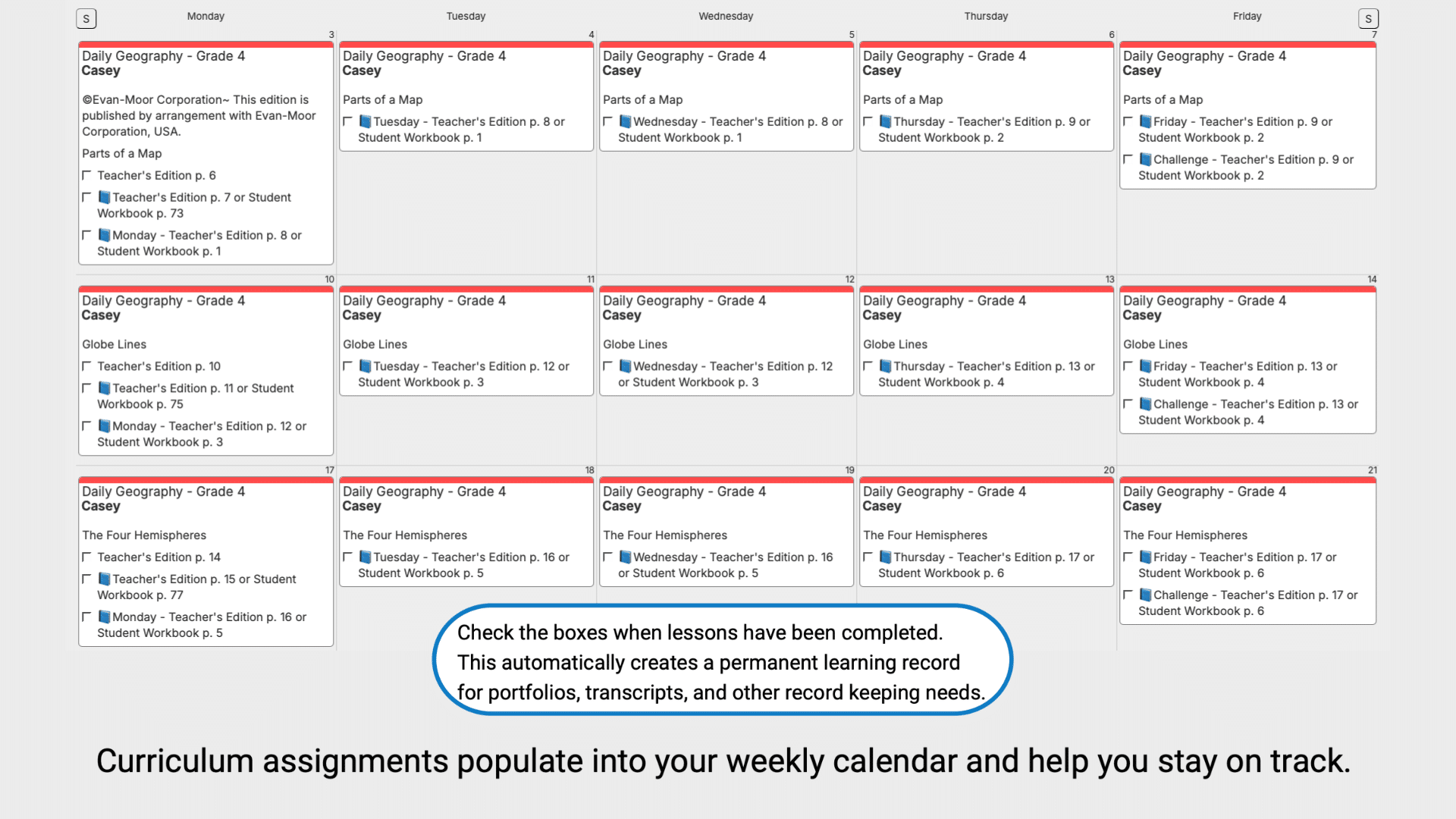Open book icon for Monday Teacher's Edition p. 8
1456x819 pixels.
pyautogui.click(x=105, y=235)
